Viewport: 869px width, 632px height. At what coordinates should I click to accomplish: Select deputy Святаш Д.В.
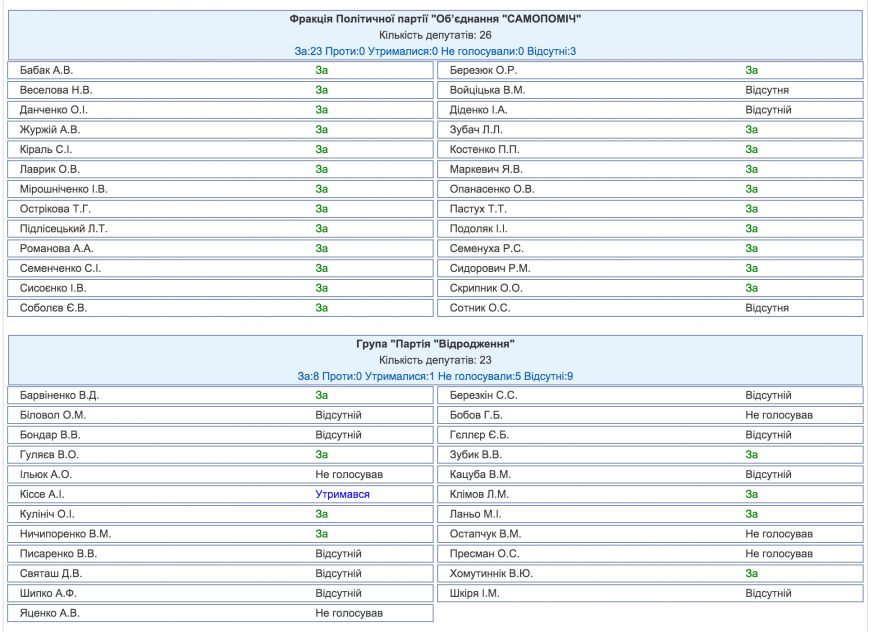pos(50,573)
